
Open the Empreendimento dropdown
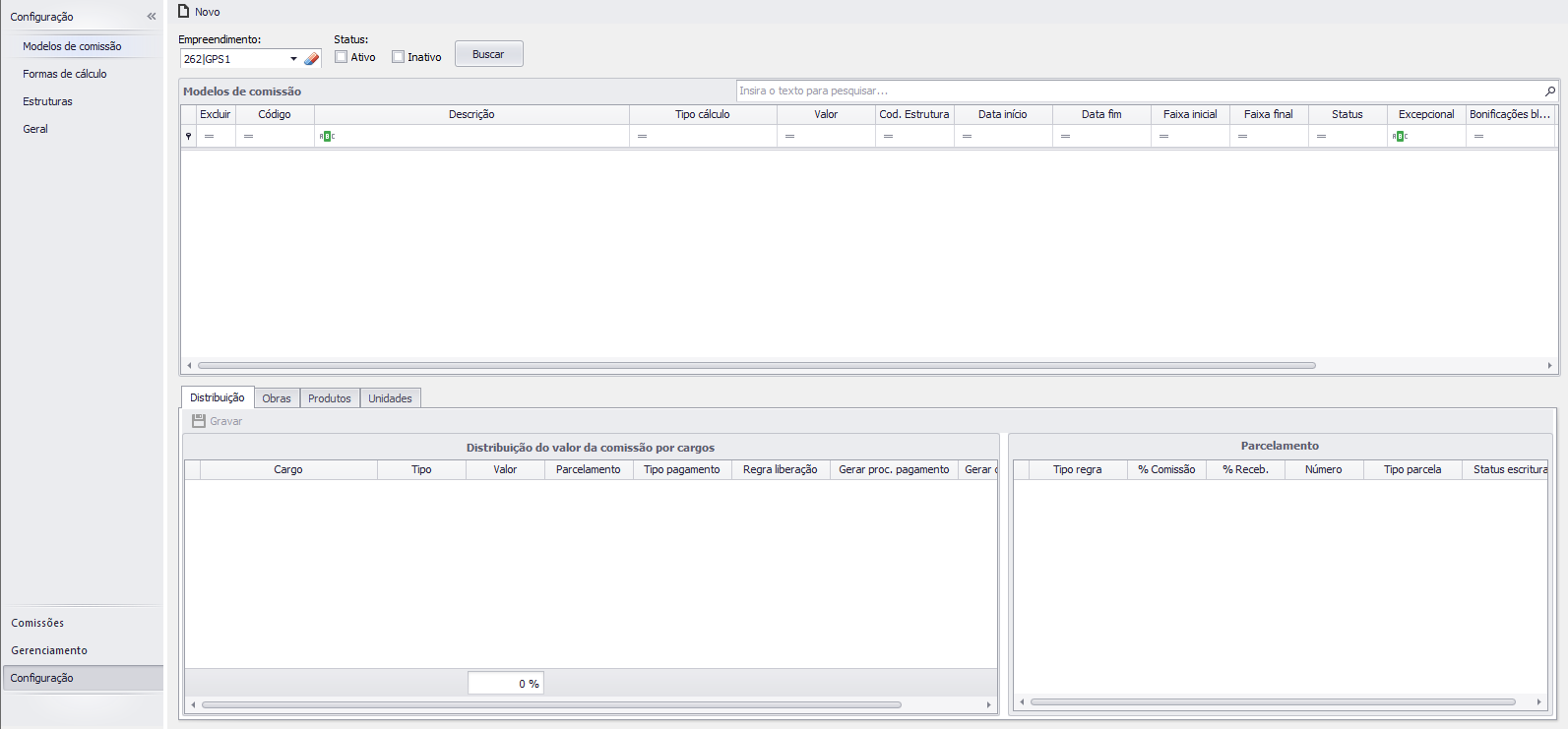(293, 59)
